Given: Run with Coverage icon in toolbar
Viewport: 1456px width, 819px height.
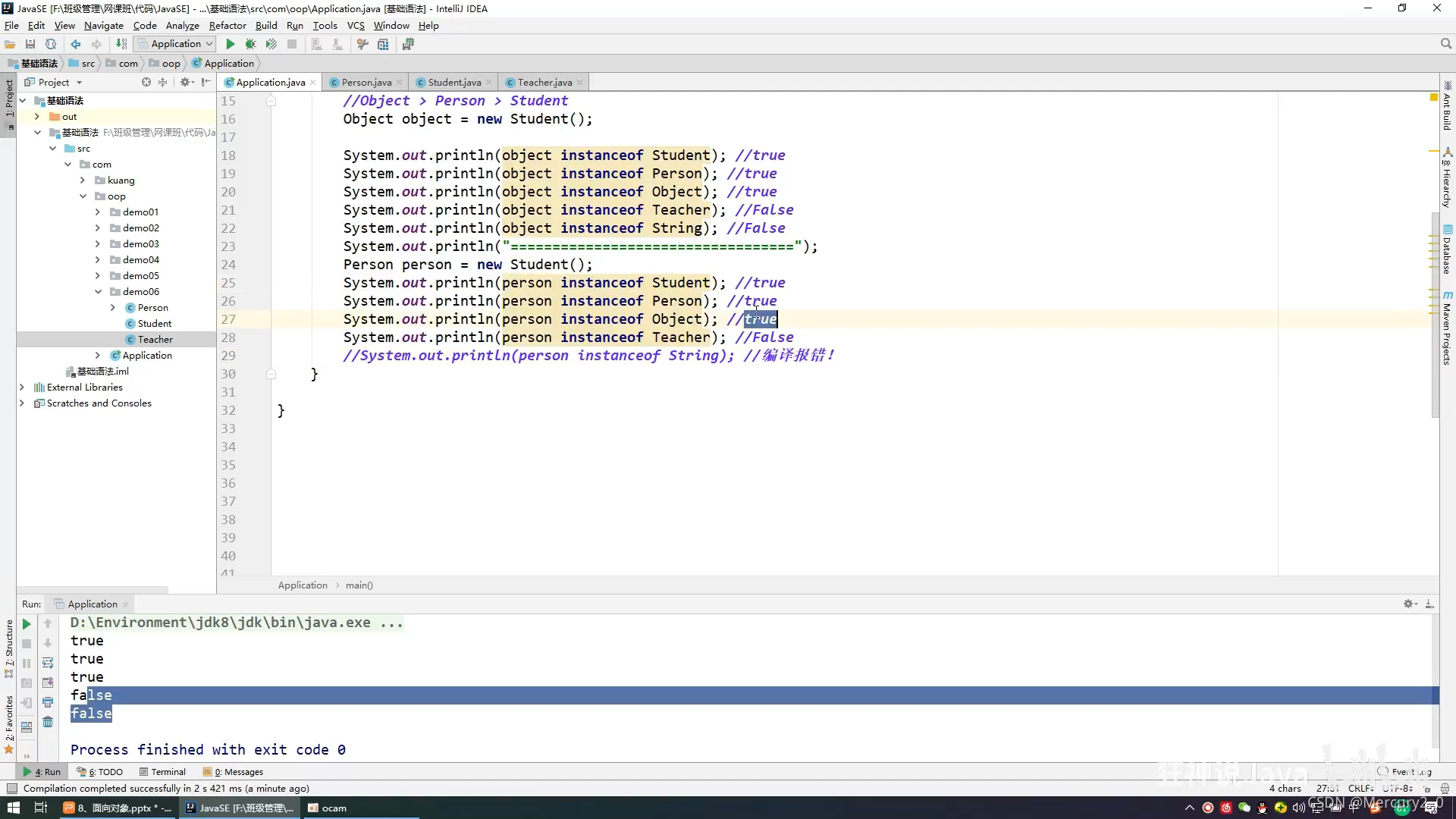Looking at the screenshot, I should tap(271, 44).
